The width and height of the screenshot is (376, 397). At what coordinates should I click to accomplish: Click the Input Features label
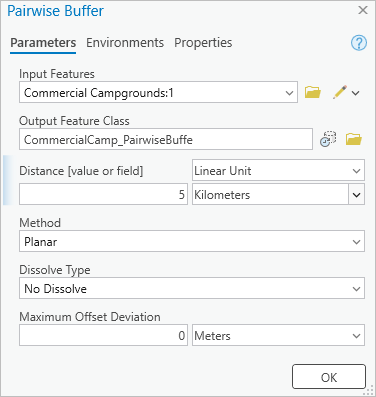click(57, 74)
